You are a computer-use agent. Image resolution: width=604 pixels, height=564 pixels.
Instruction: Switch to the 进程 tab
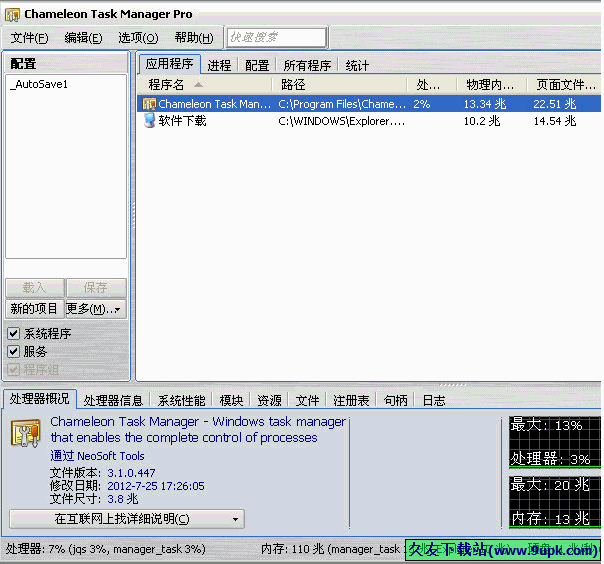219,65
